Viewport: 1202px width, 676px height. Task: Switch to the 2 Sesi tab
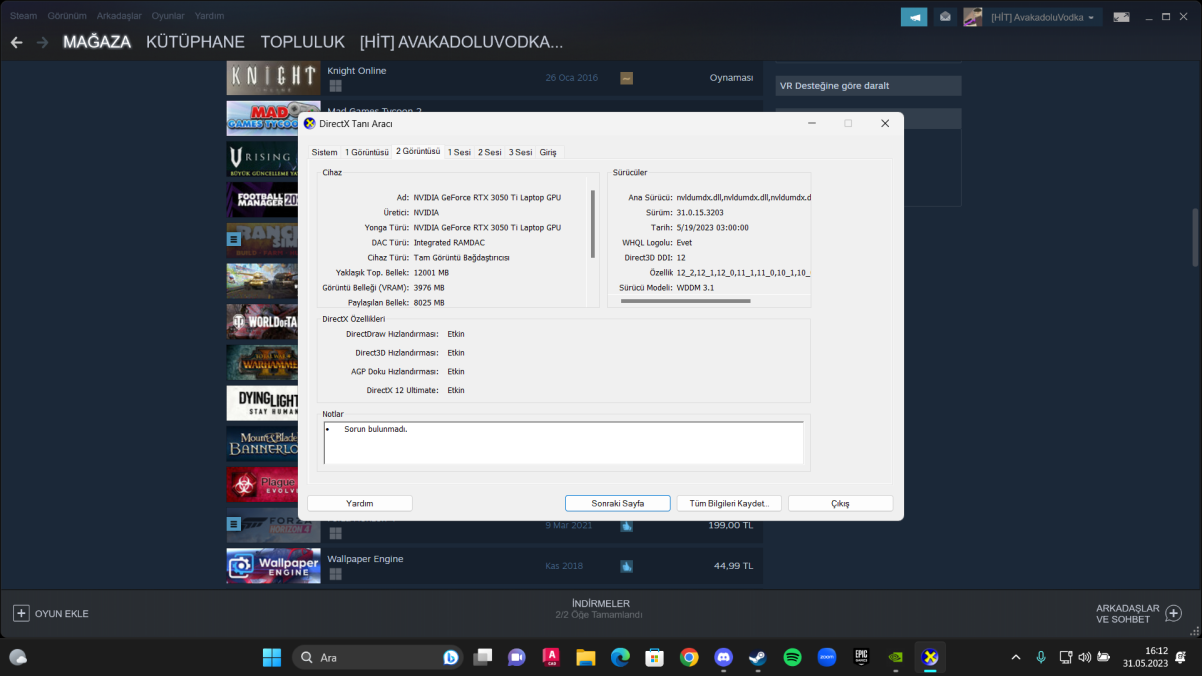tap(490, 152)
